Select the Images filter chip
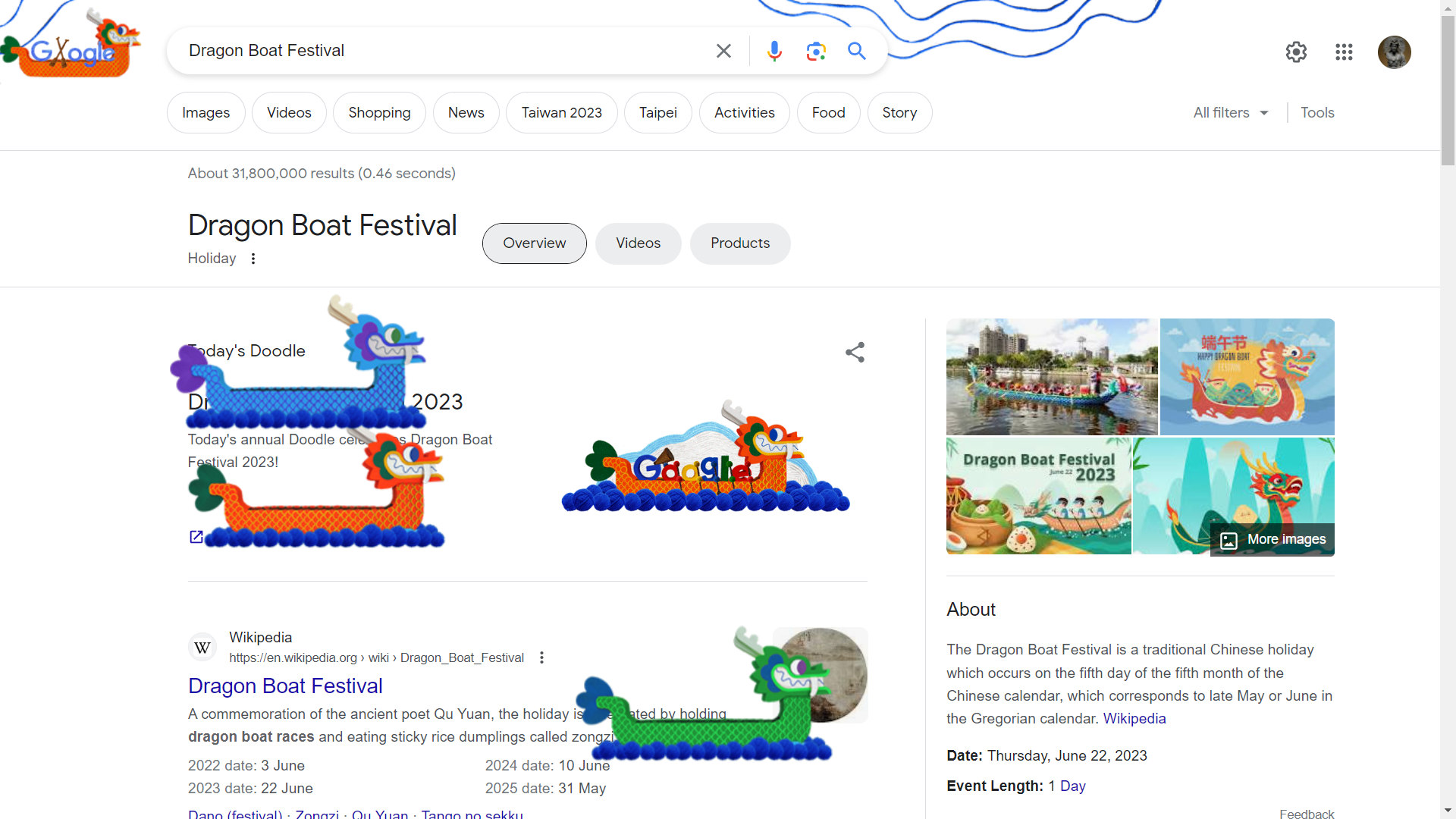The width and height of the screenshot is (1456, 819). click(x=206, y=112)
